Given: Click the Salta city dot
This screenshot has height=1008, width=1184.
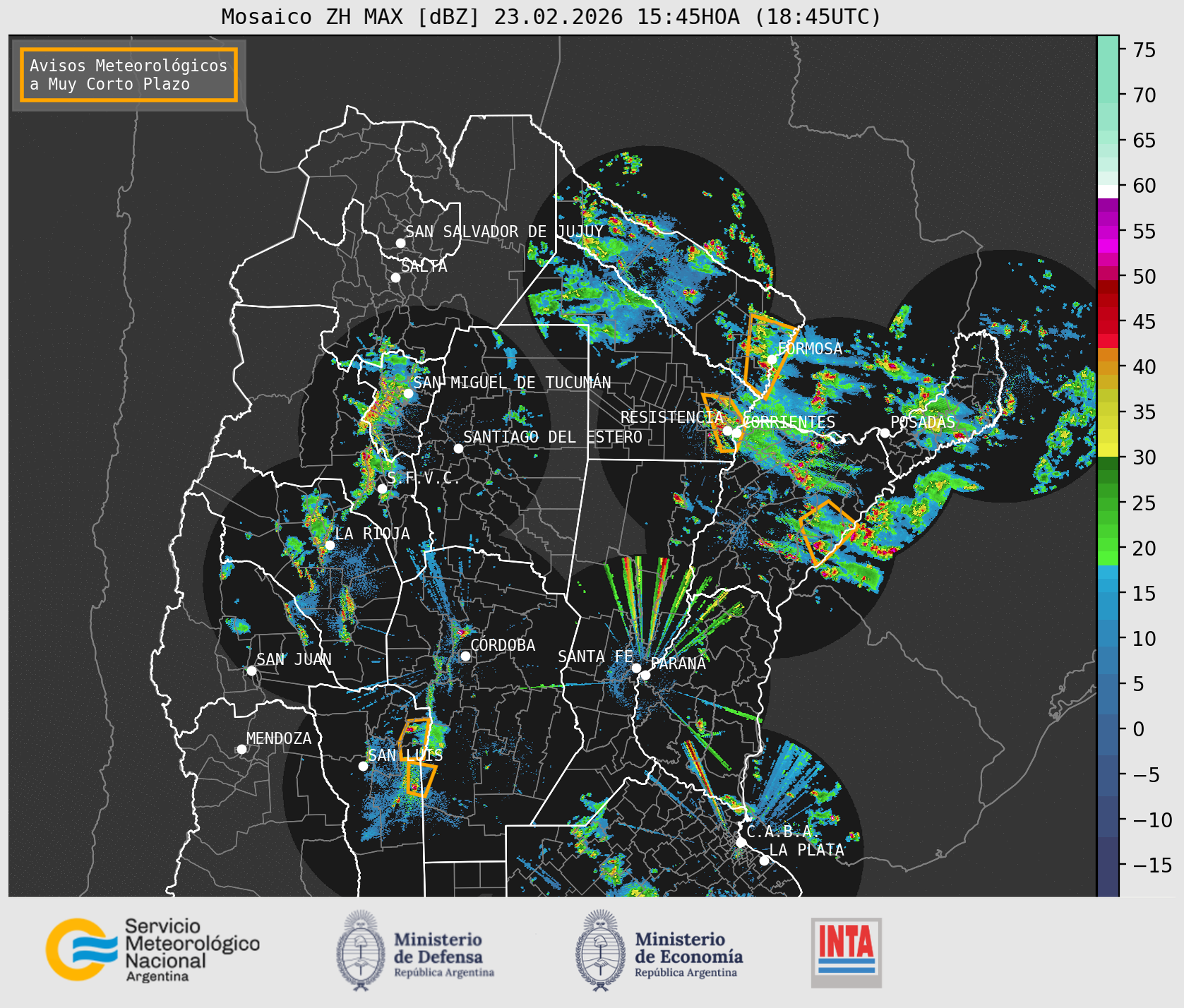Looking at the screenshot, I should pos(395,277).
